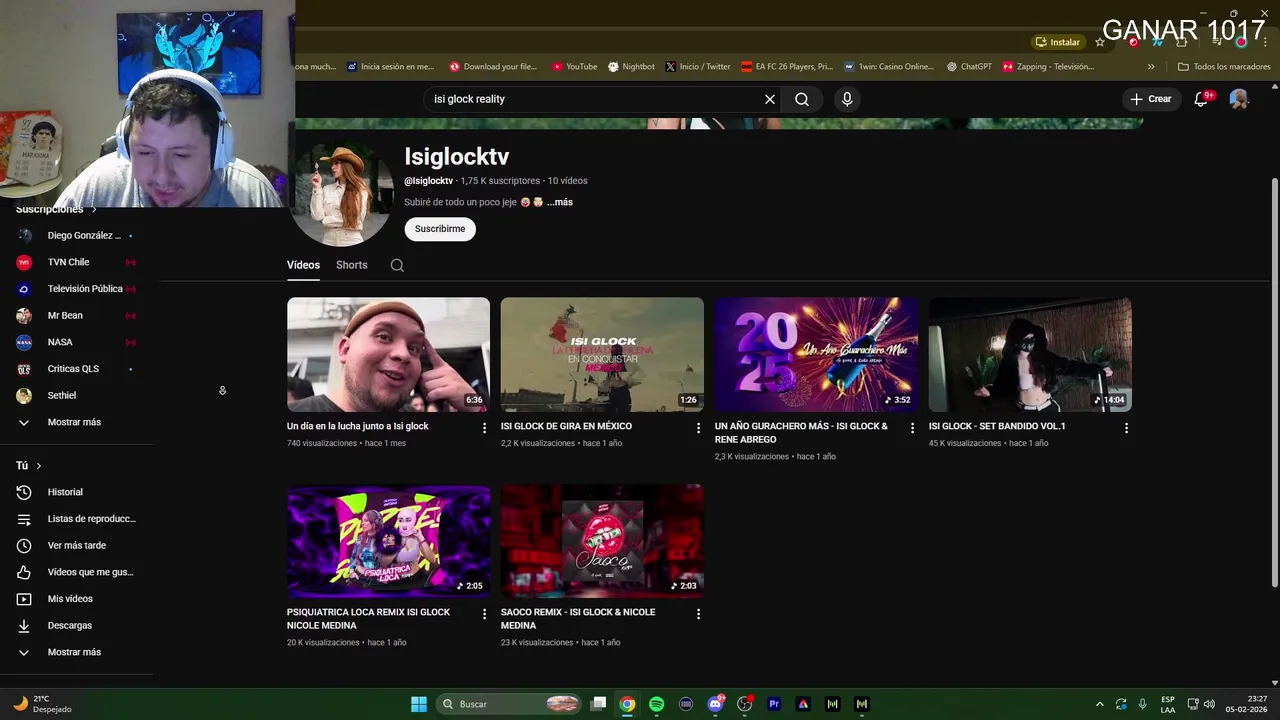Open the 'Todos los marcadores' folder
Viewport: 1280px width, 720px height.
pyautogui.click(x=1224, y=67)
